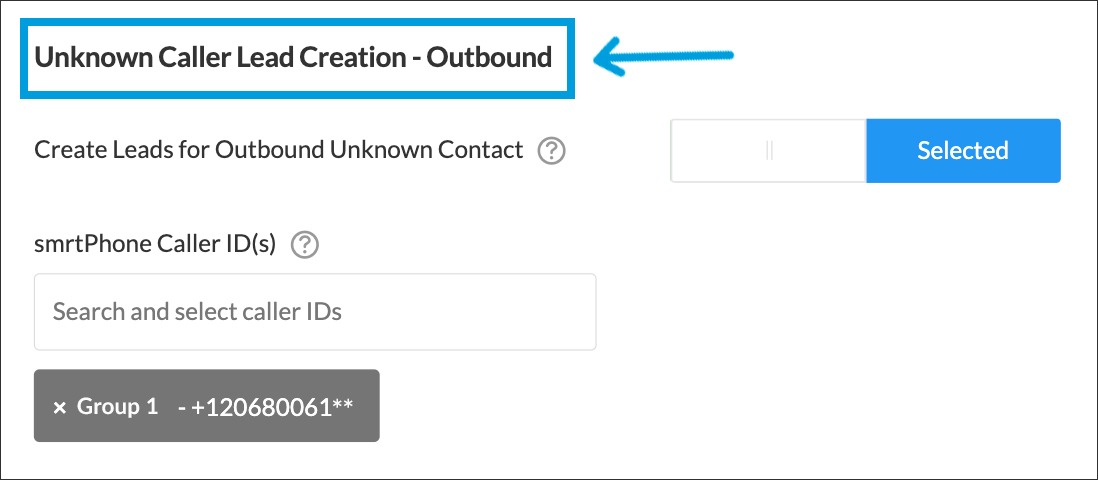Viewport: 1098px width, 480px height.
Task: Remove Group 1 tag using its × icon
Action: pos(59,407)
